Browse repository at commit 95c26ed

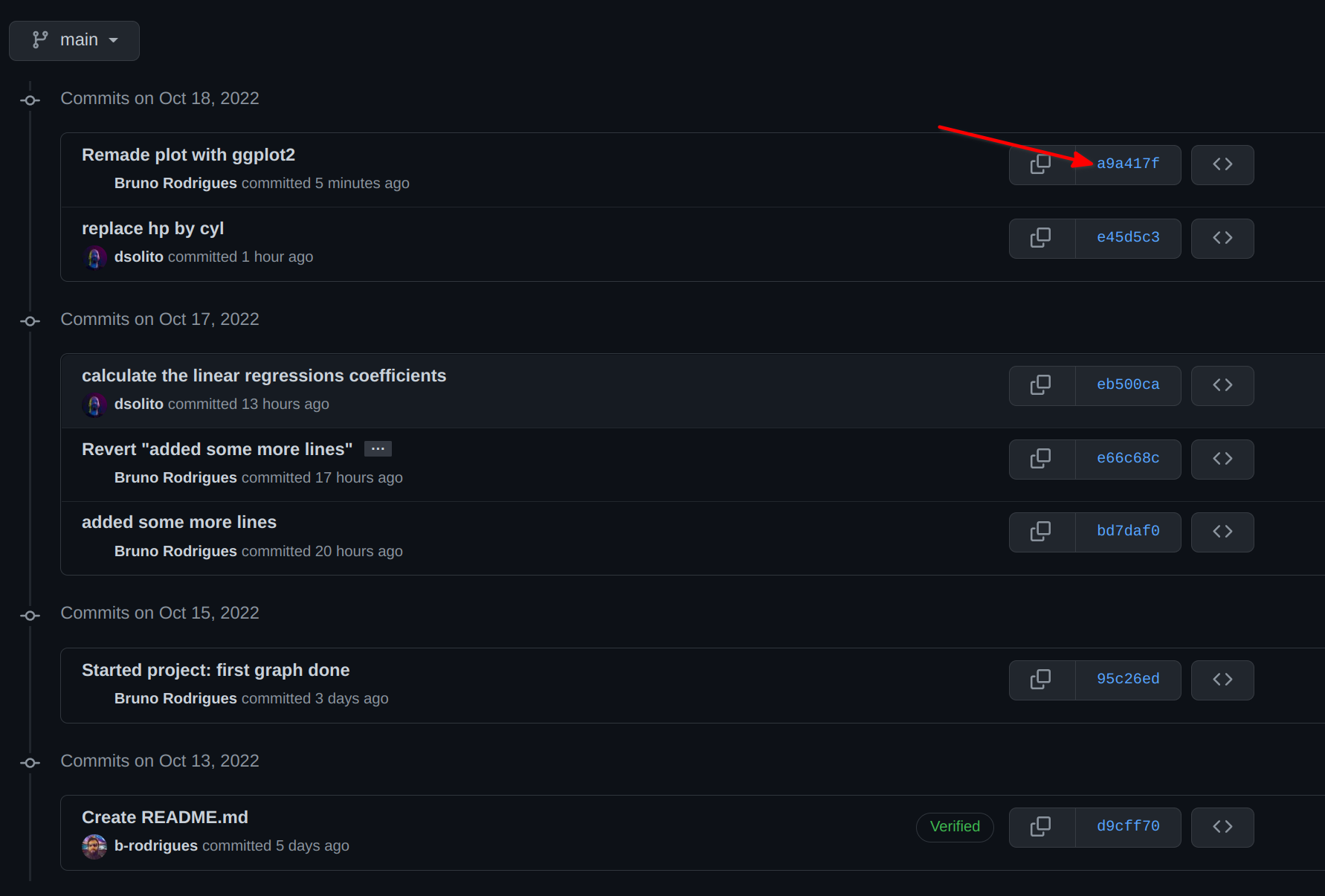point(1222,680)
